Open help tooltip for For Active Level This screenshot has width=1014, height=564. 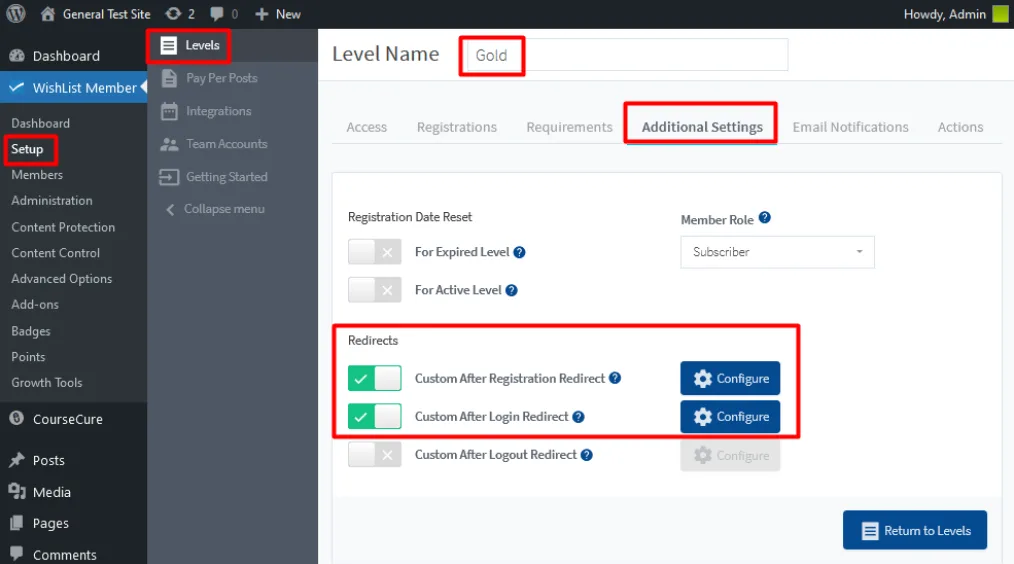[512, 290]
